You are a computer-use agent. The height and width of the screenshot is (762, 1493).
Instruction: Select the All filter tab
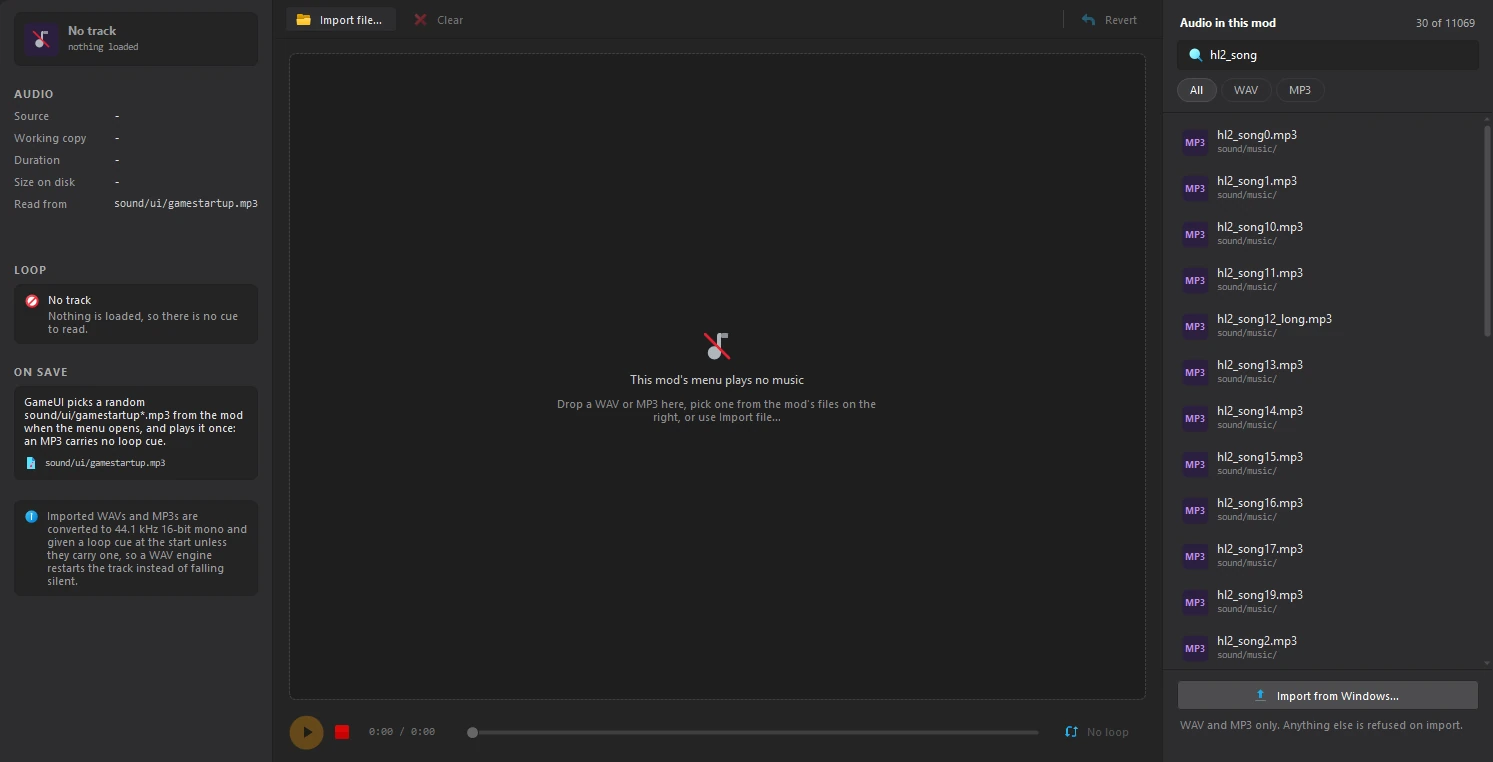[1196, 90]
